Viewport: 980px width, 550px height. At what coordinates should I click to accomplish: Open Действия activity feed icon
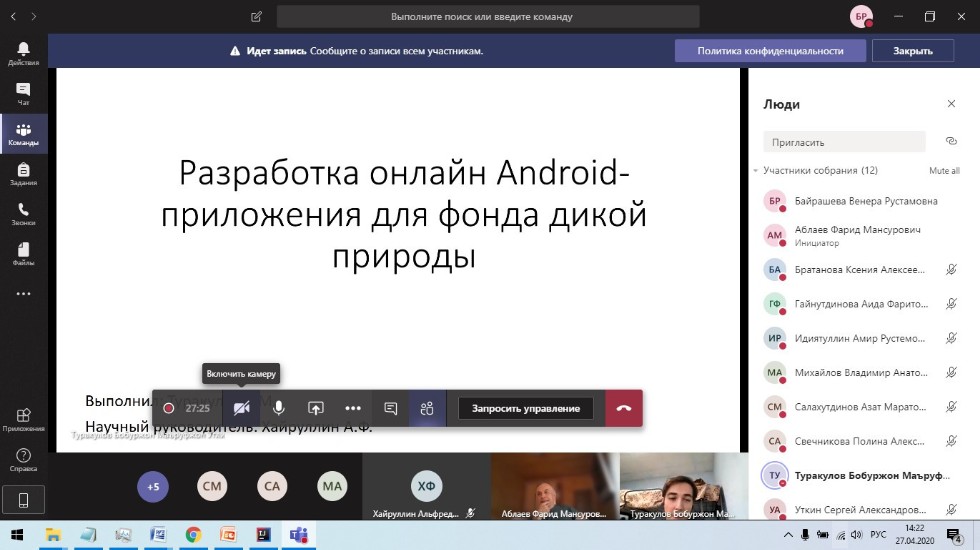click(x=23, y=53)
